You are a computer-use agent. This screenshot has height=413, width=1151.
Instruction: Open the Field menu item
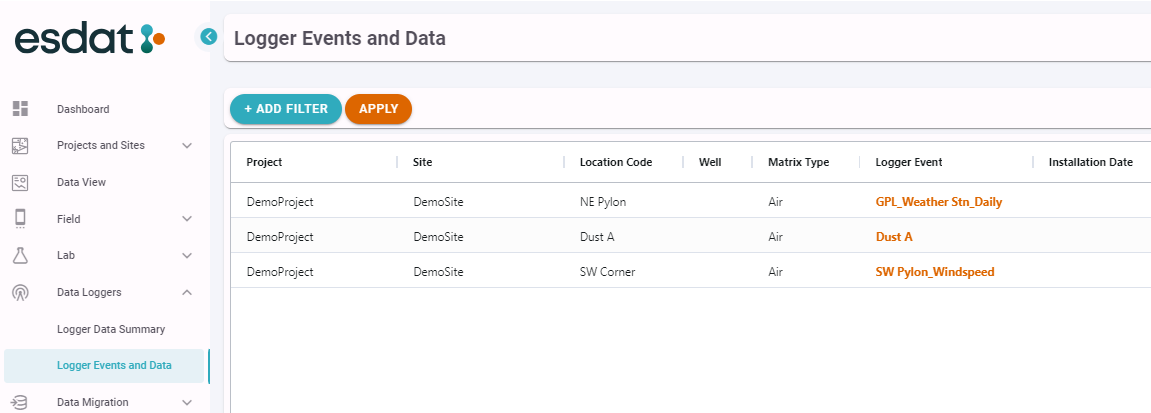tap(69, 219)
